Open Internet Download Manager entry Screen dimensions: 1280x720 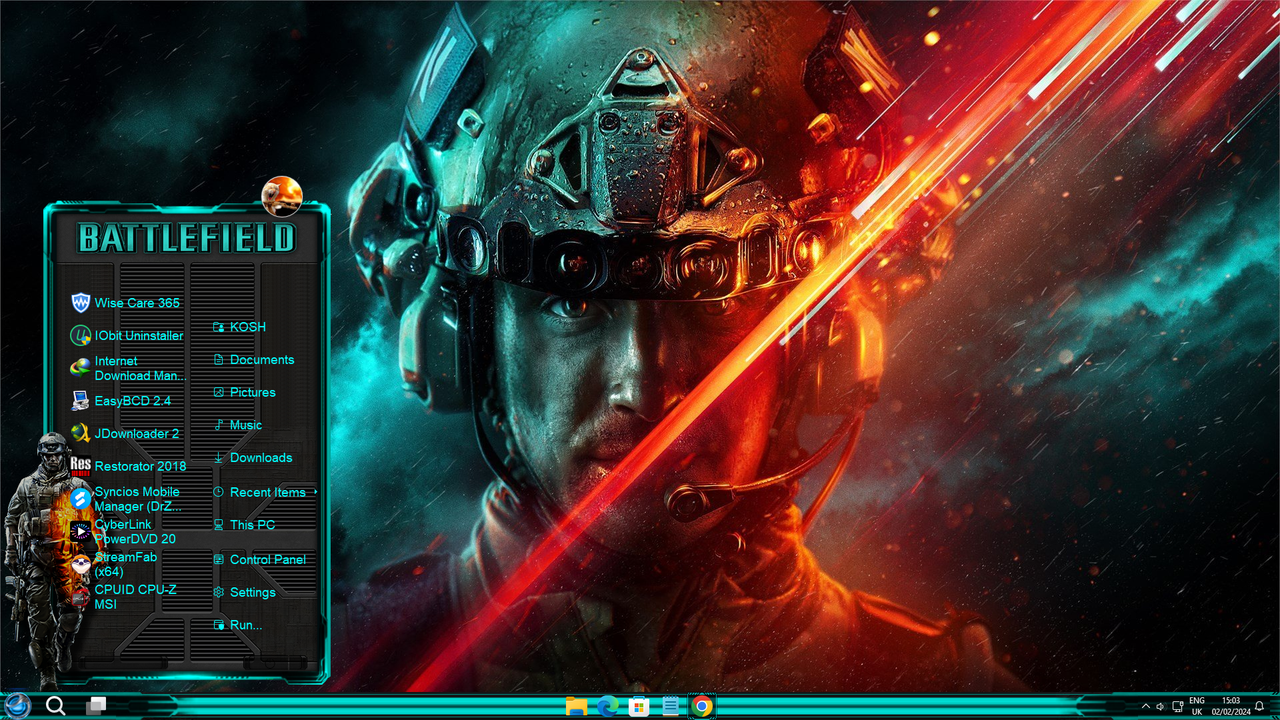[x=127, y=368]
